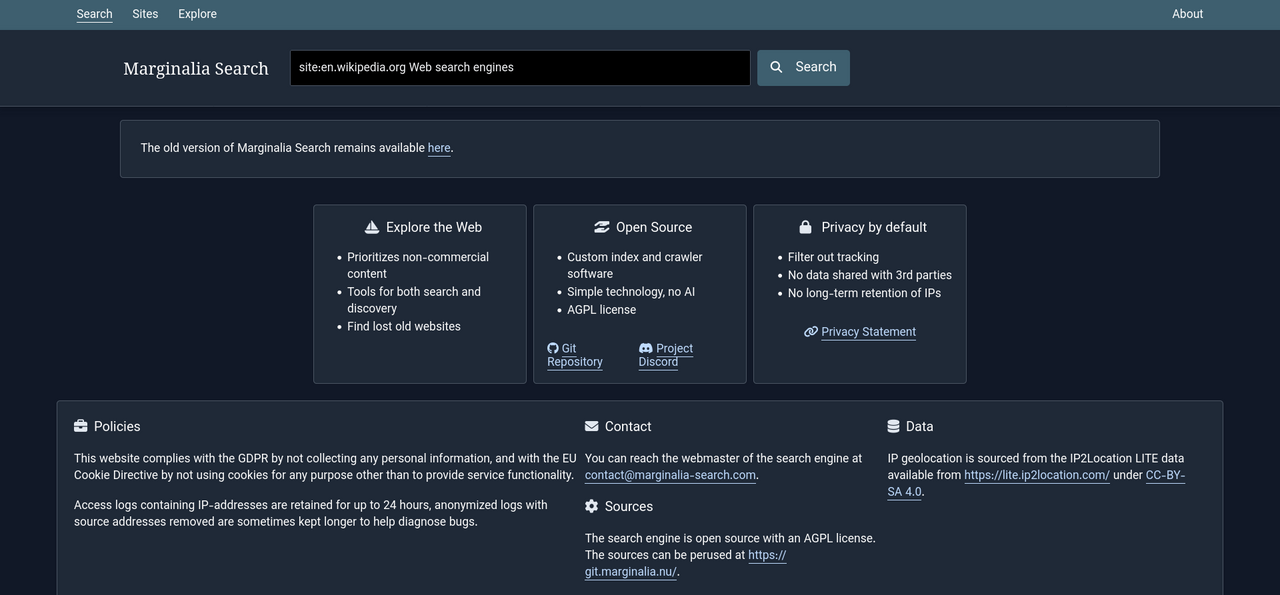This screenshot has height=595, width=1280.
Task: Click 'Tools for both search and discovery' text
Action: (414, 300)
